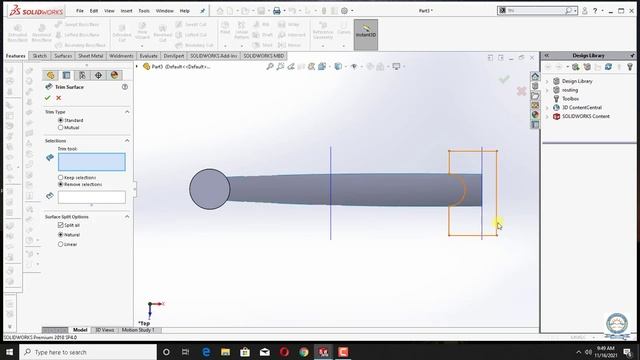The image size is (640, 360).
Task: Expand SOLIDWORKS Content tree node
Action: point(547,117)
